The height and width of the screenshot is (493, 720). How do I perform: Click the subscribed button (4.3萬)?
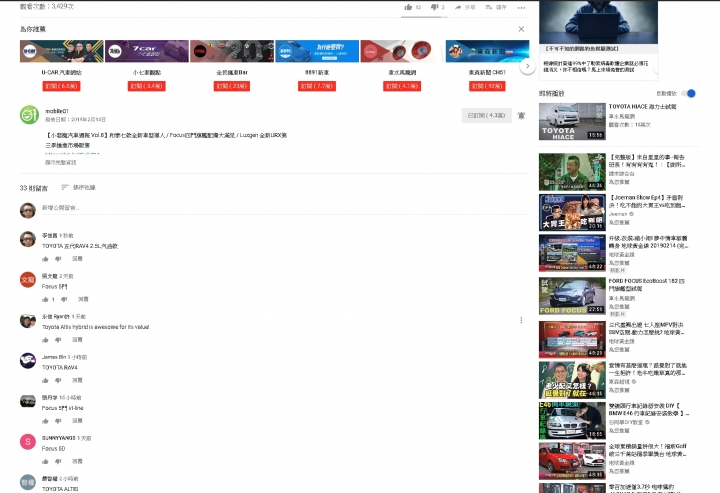[486, 116]
